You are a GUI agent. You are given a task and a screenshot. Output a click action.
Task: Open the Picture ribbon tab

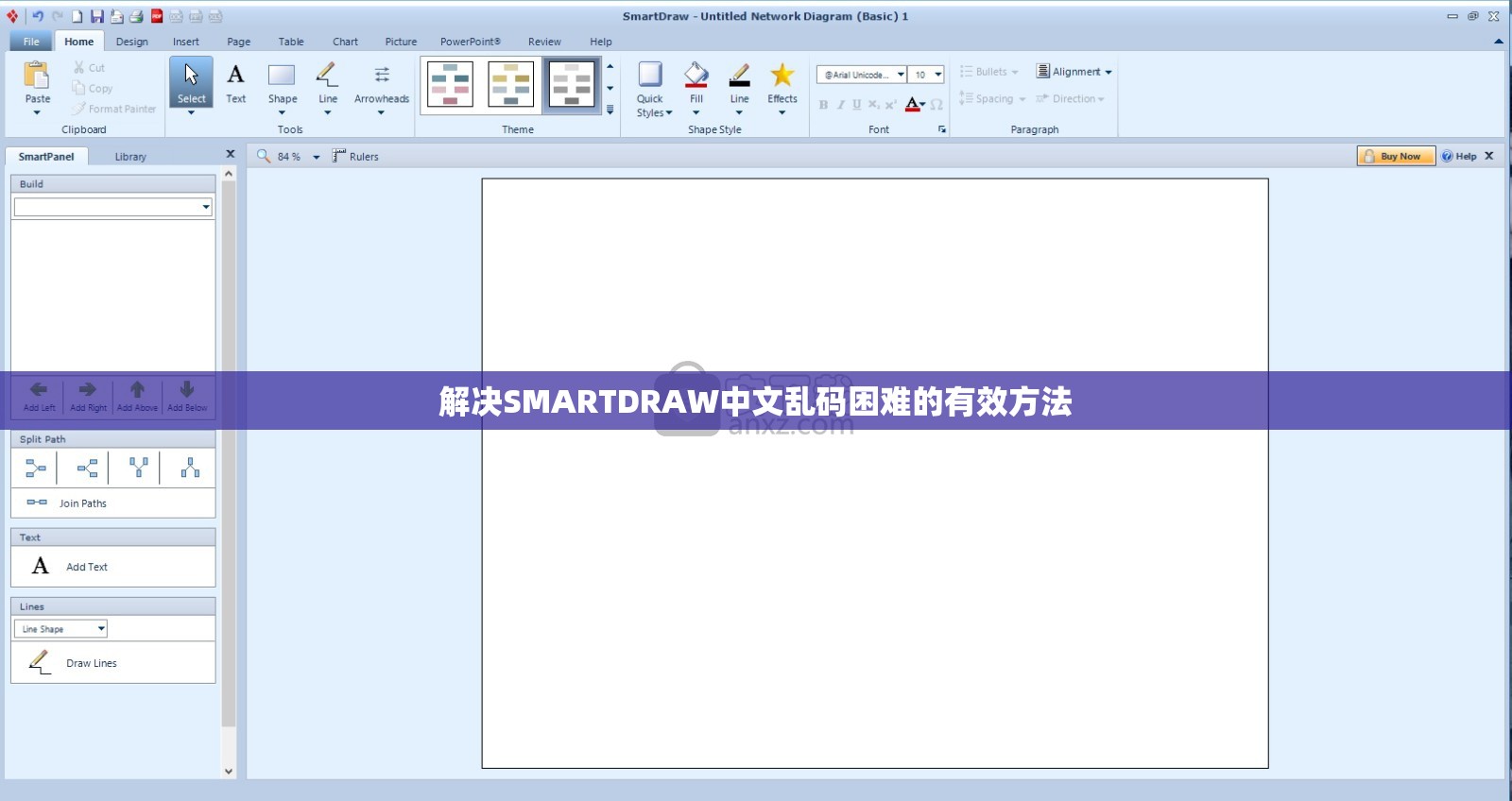(401, 42)
